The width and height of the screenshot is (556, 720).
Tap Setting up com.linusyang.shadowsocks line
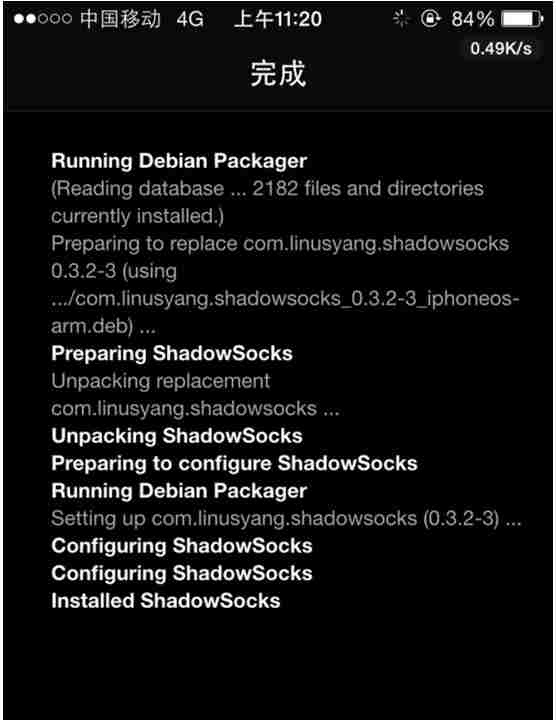pos(286,519)
